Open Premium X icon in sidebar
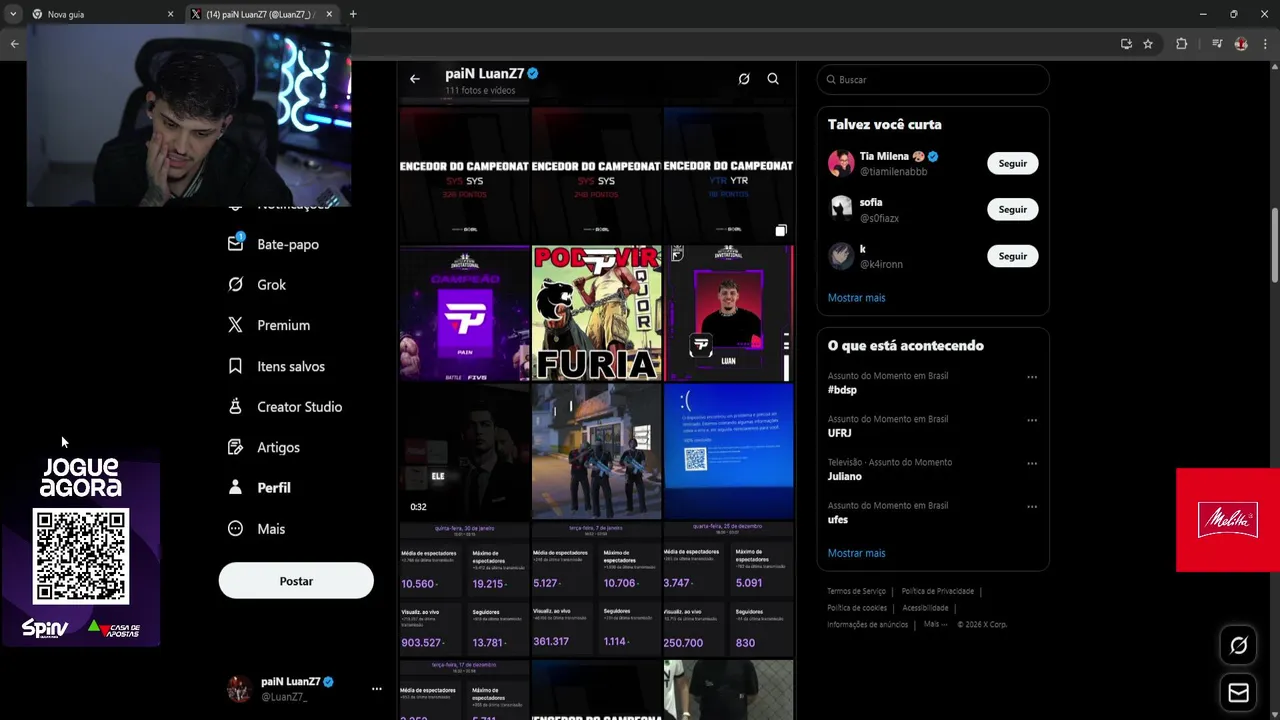This screenshot has height=720, width=1280. click(235, 325)
